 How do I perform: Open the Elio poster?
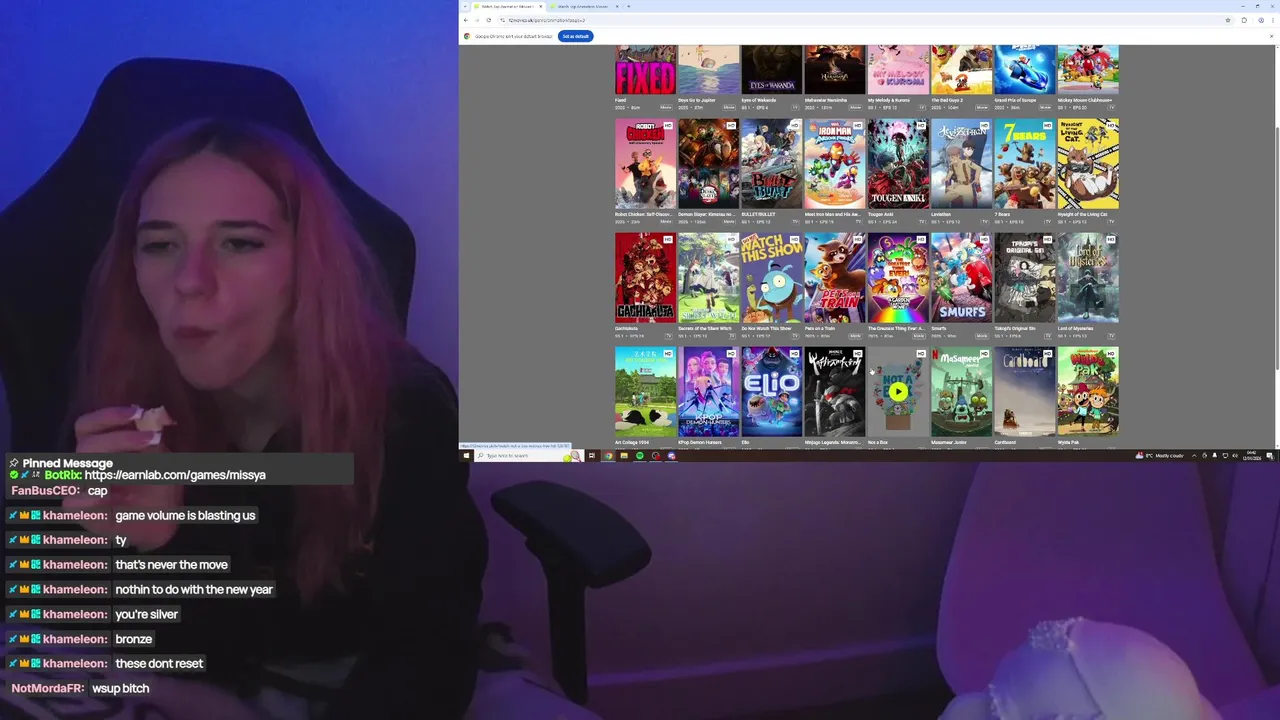771,392
